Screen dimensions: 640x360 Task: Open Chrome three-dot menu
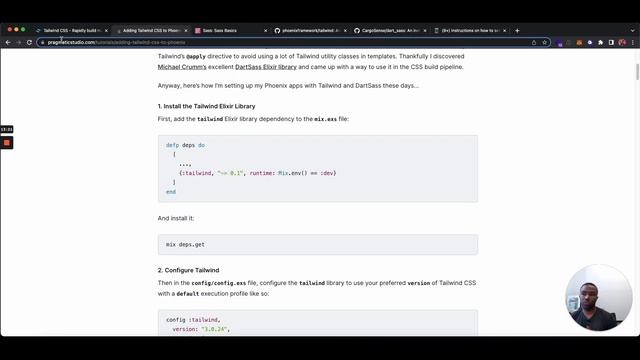point(633,42)
